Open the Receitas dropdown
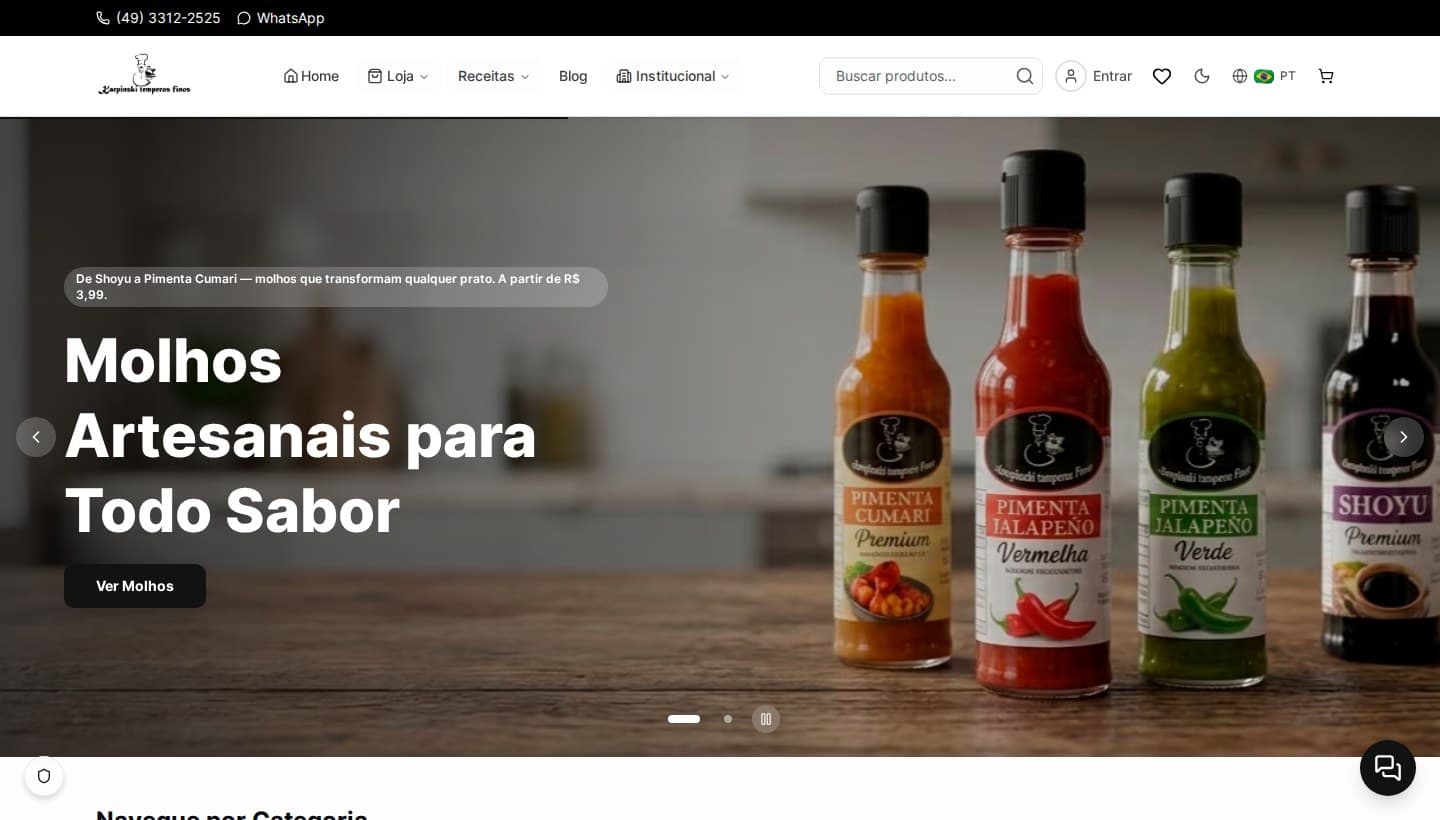Viewport: 1440px width, 820px height. (x=493, y=76)
